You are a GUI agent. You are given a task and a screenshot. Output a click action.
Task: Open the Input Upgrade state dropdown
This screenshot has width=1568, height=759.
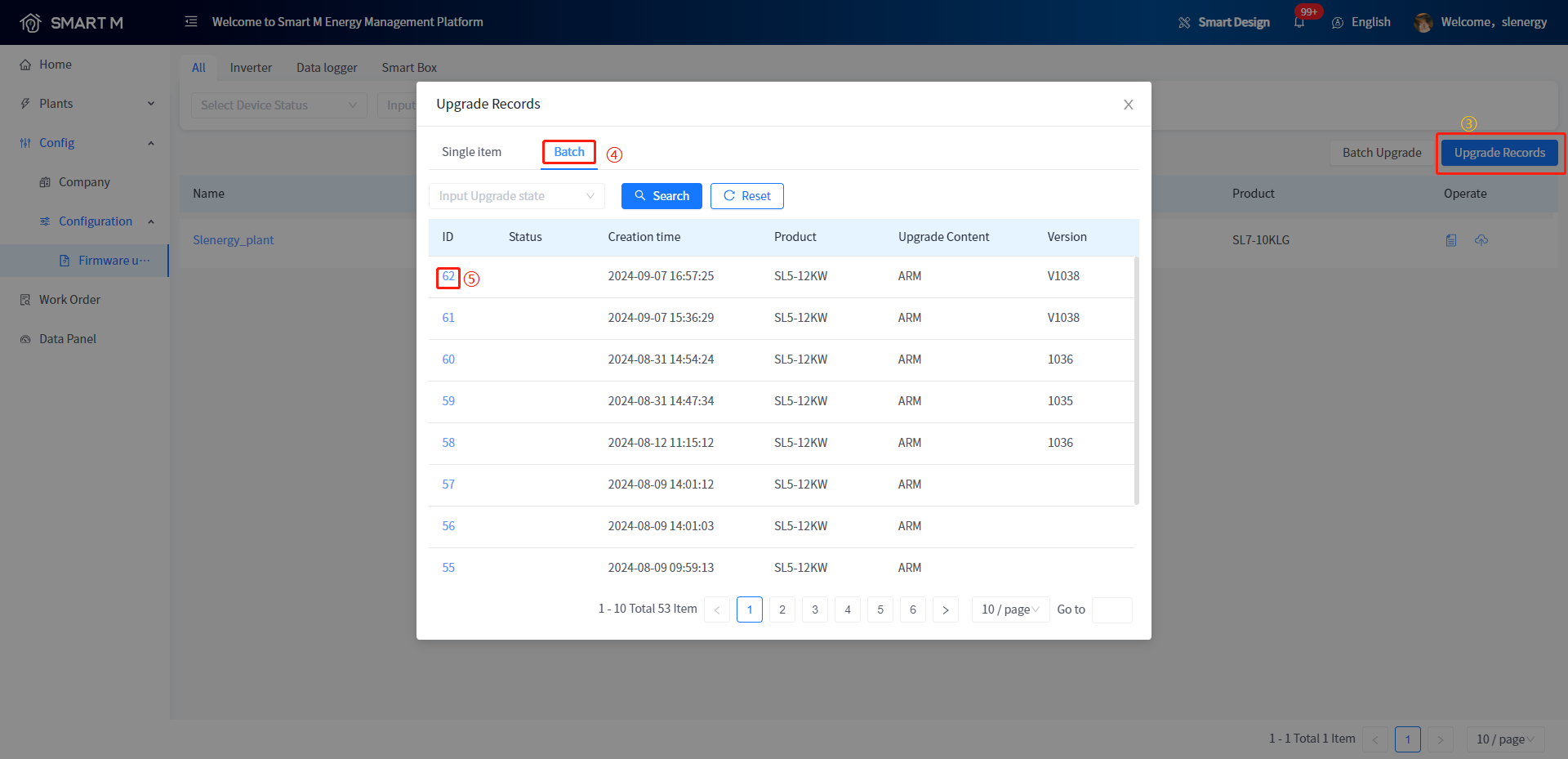tap(516, 196)
